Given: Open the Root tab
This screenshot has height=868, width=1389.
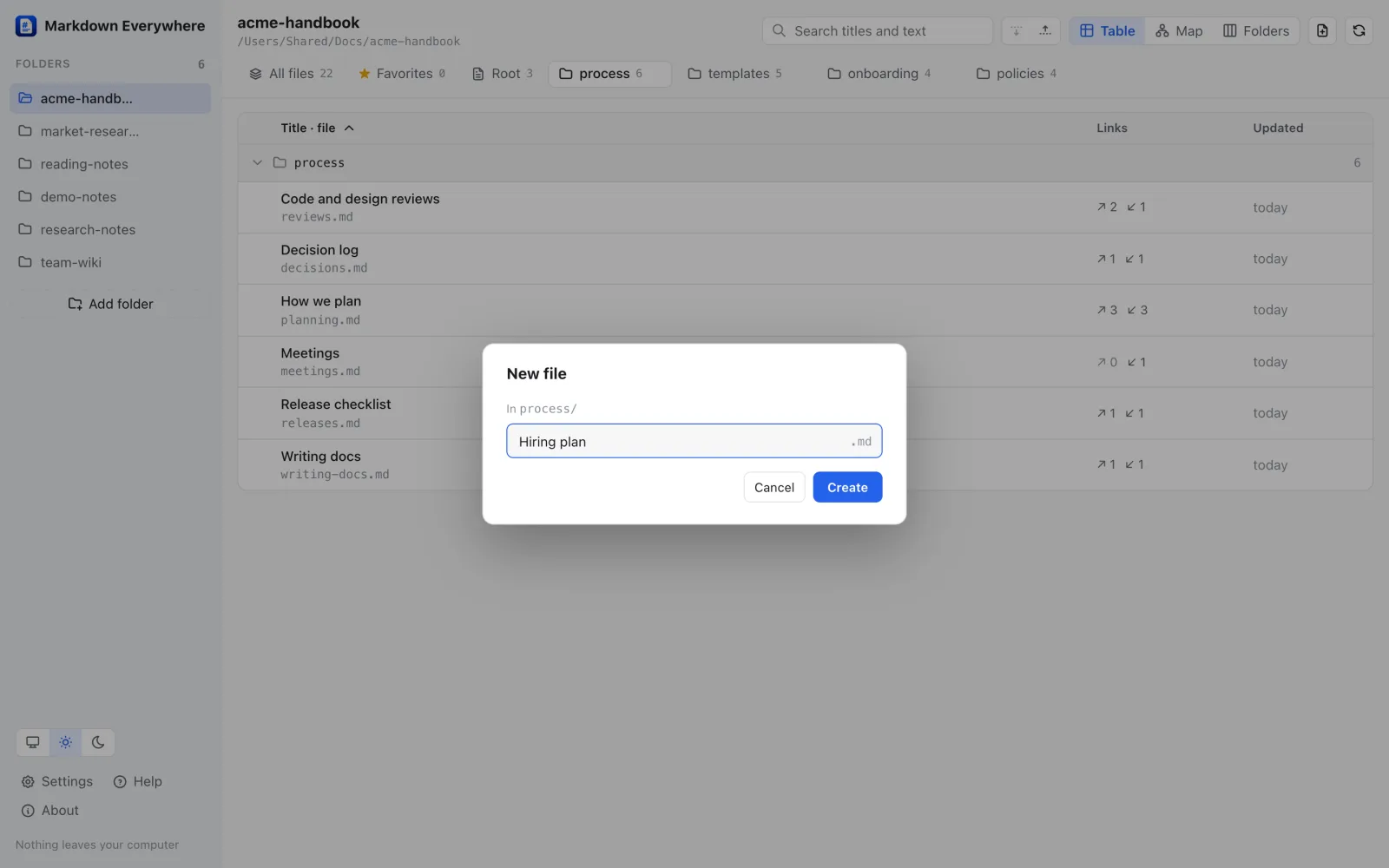Looking at the screenshot, I should click(503, 74).
